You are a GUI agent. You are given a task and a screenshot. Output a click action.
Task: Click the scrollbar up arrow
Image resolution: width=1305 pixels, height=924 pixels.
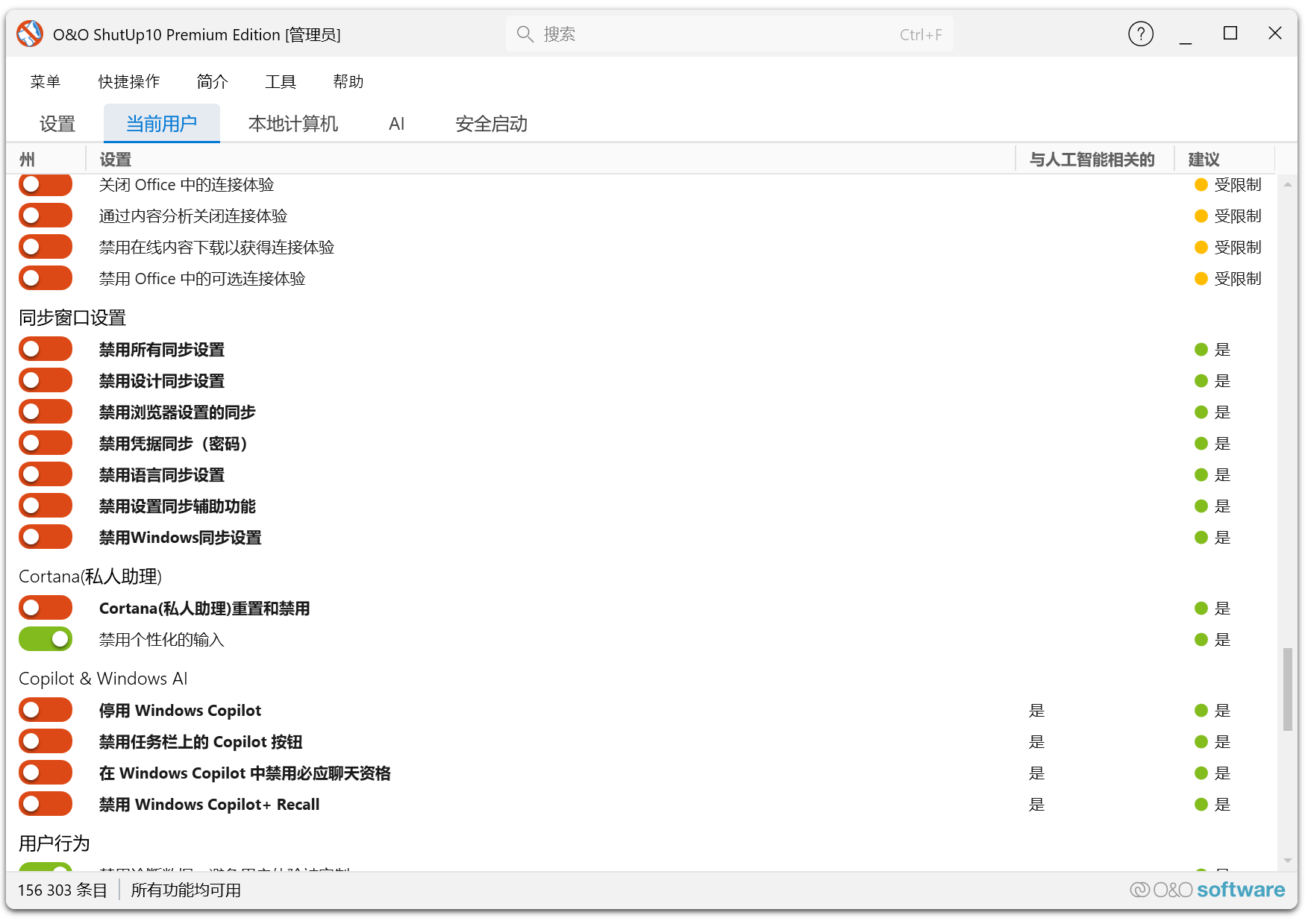click(x=1288, y=184)
